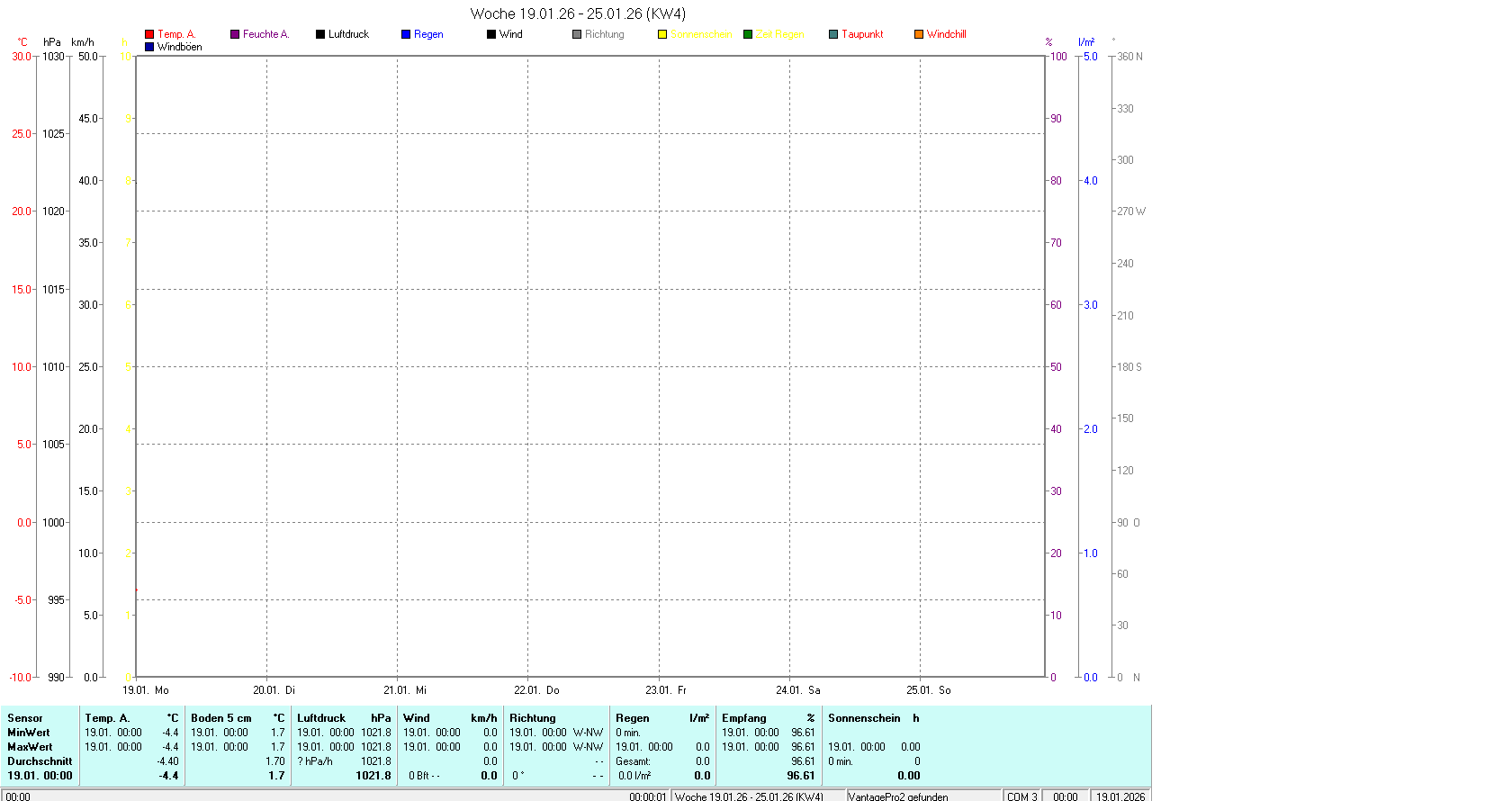
Task: Select the 24.01. Sa date axis label
Action: [x=797, y=690]
